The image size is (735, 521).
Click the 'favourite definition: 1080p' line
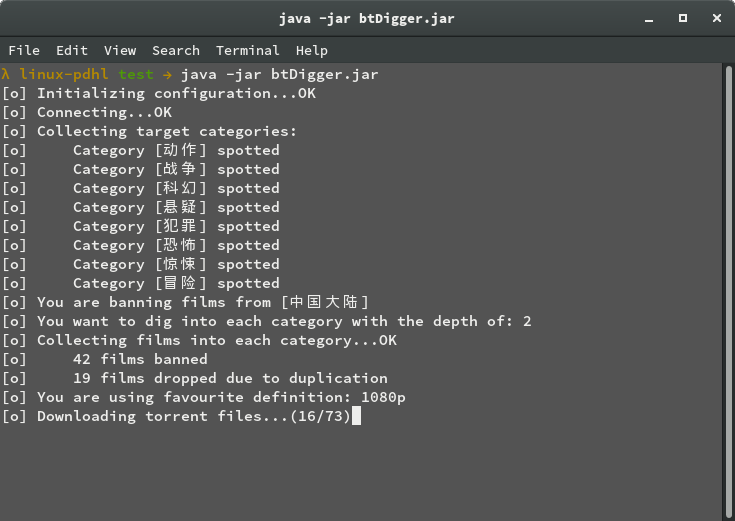pyautogui.click(x=204, y=397)
